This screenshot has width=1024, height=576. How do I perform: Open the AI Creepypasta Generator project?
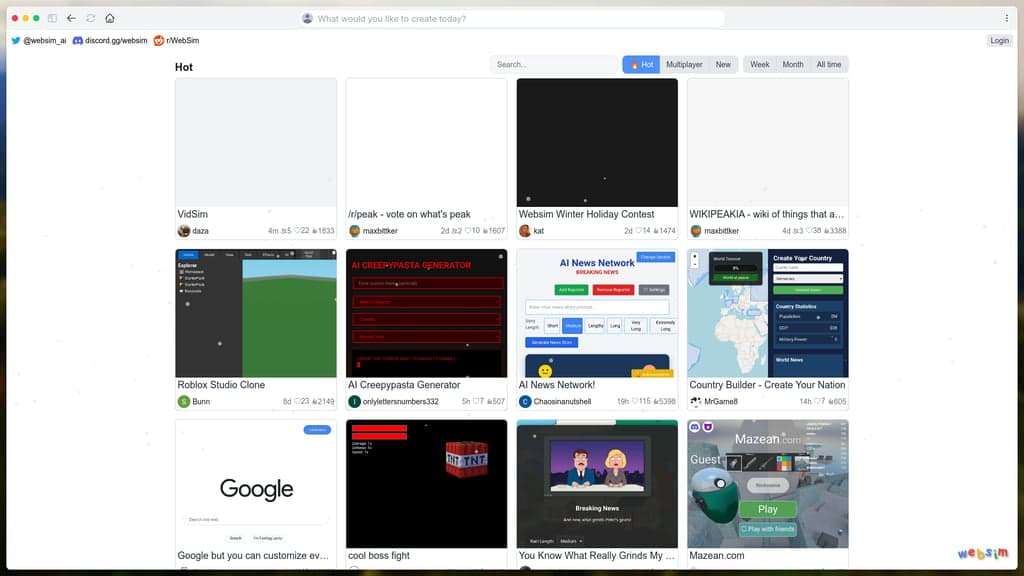click(x=426, y=313)
